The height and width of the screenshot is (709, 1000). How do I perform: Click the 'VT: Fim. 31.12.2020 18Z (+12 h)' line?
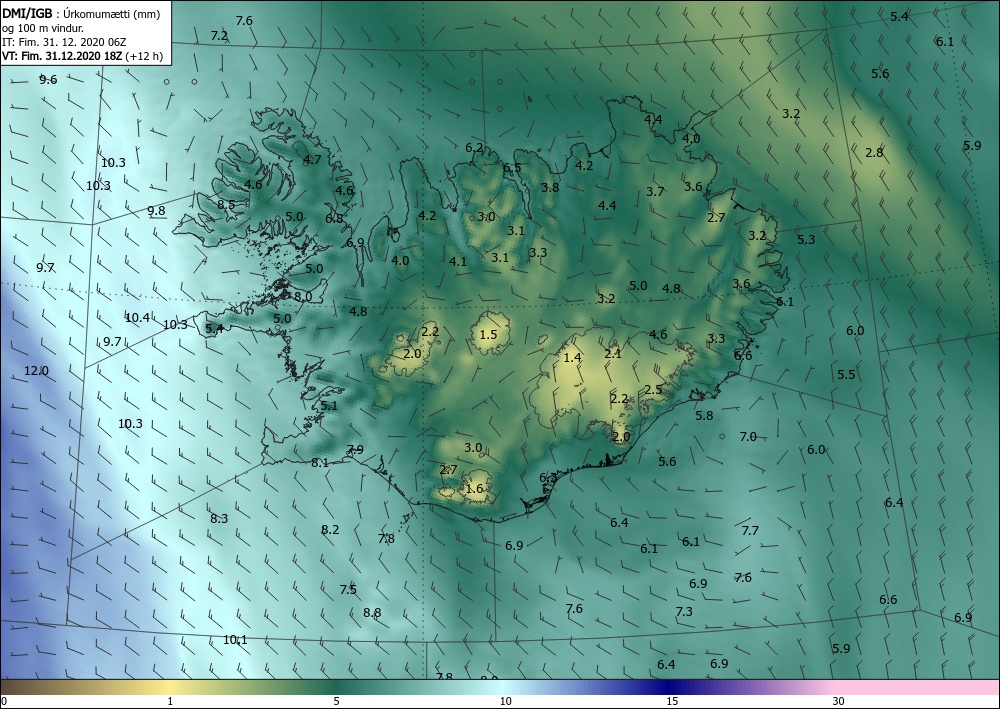click(82, 56)
